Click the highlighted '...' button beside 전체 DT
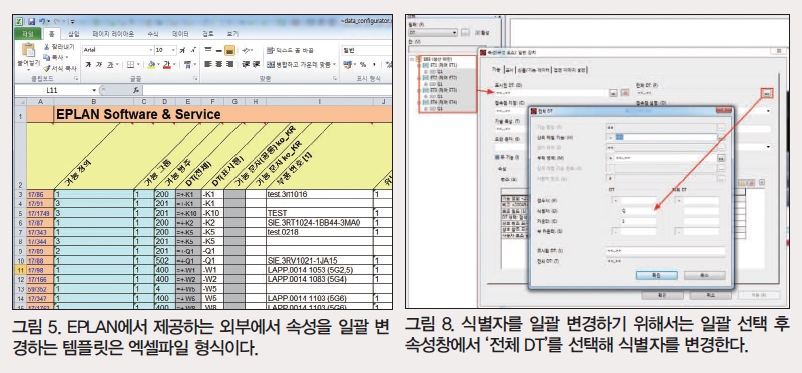The width and height of the screenshot is (802, 373). coord(766,93)
